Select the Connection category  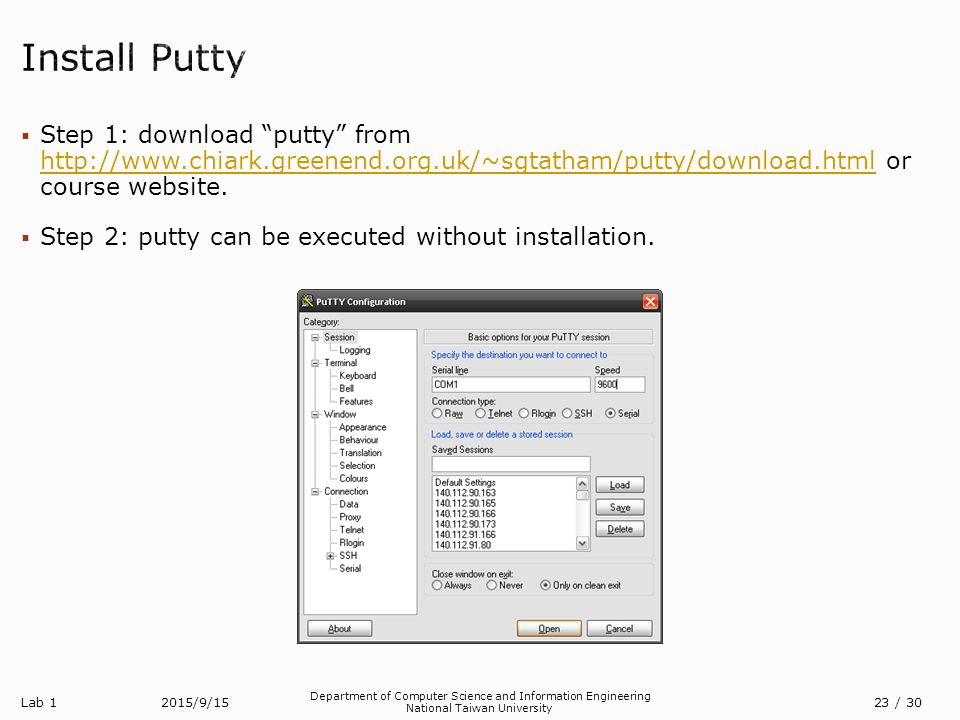346,492
